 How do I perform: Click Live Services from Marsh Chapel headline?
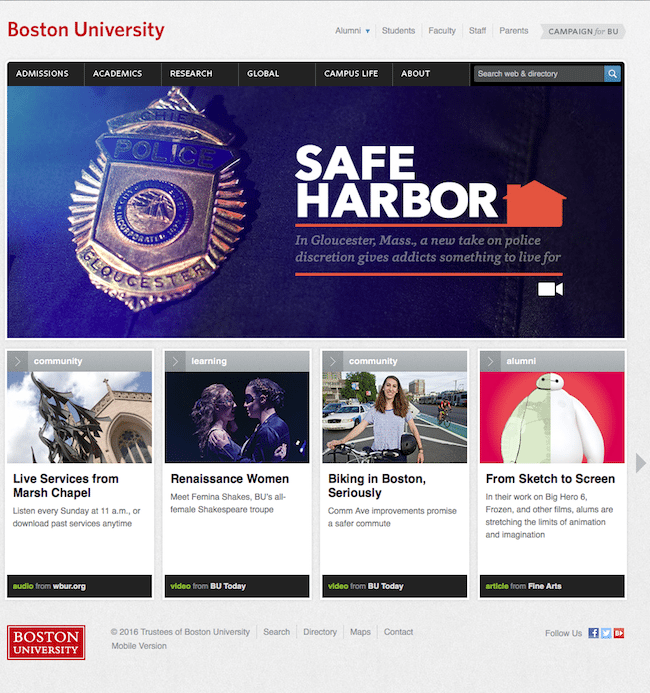tap(66, 486)
